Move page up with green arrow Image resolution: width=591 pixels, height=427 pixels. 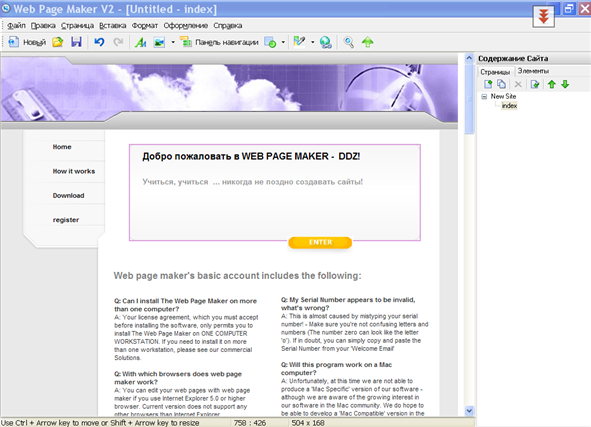(x=552, y=84)
